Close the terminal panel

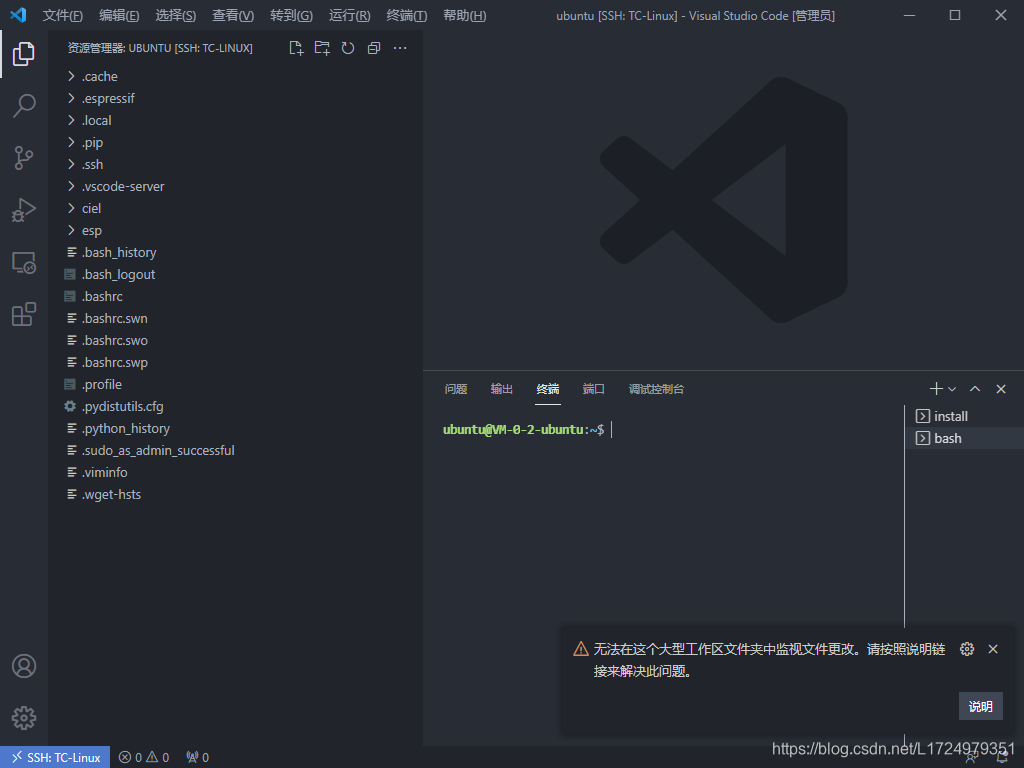1001,389
